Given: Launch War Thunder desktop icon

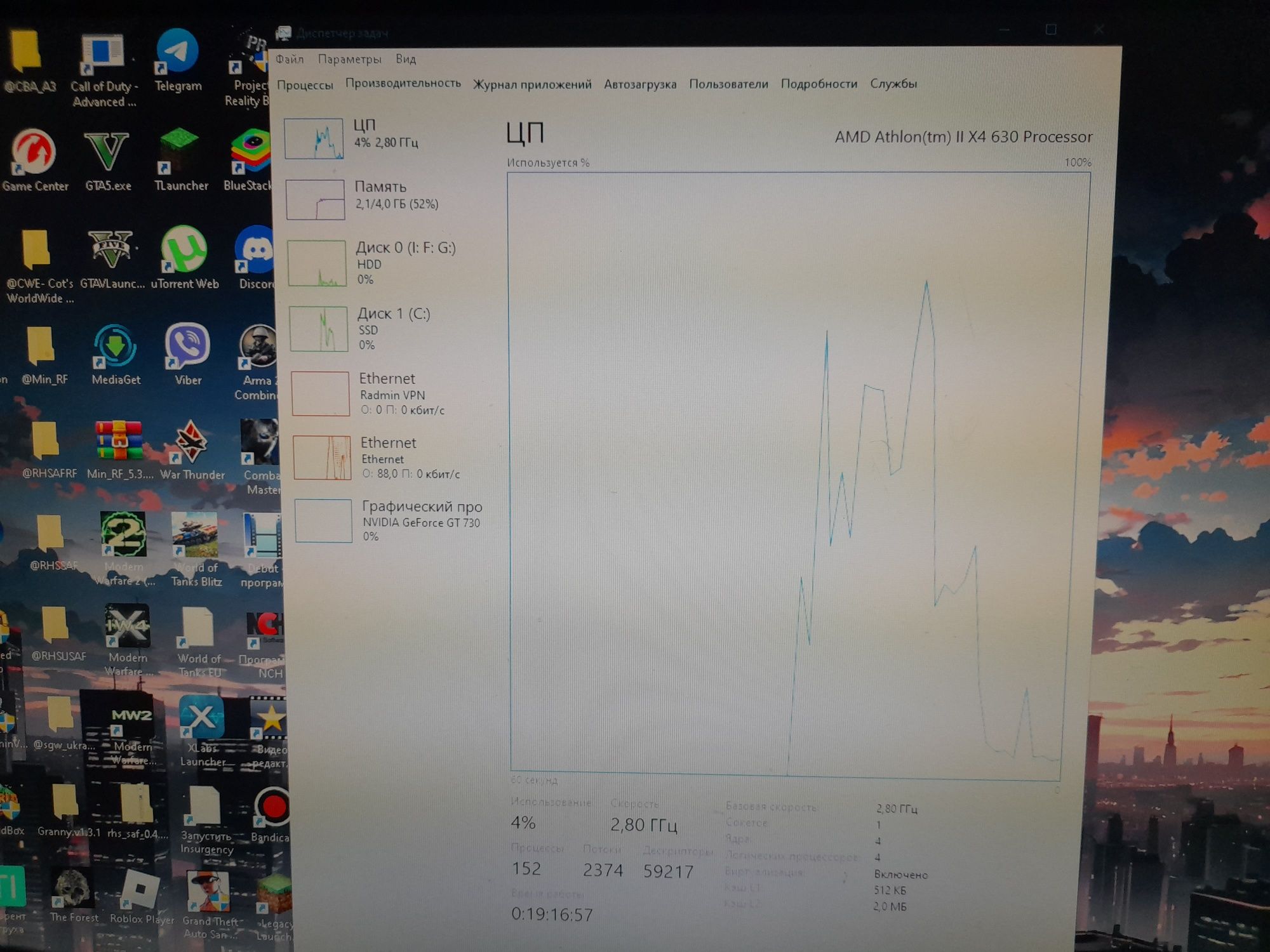Looking at the screenshot, I should (192, 449).
